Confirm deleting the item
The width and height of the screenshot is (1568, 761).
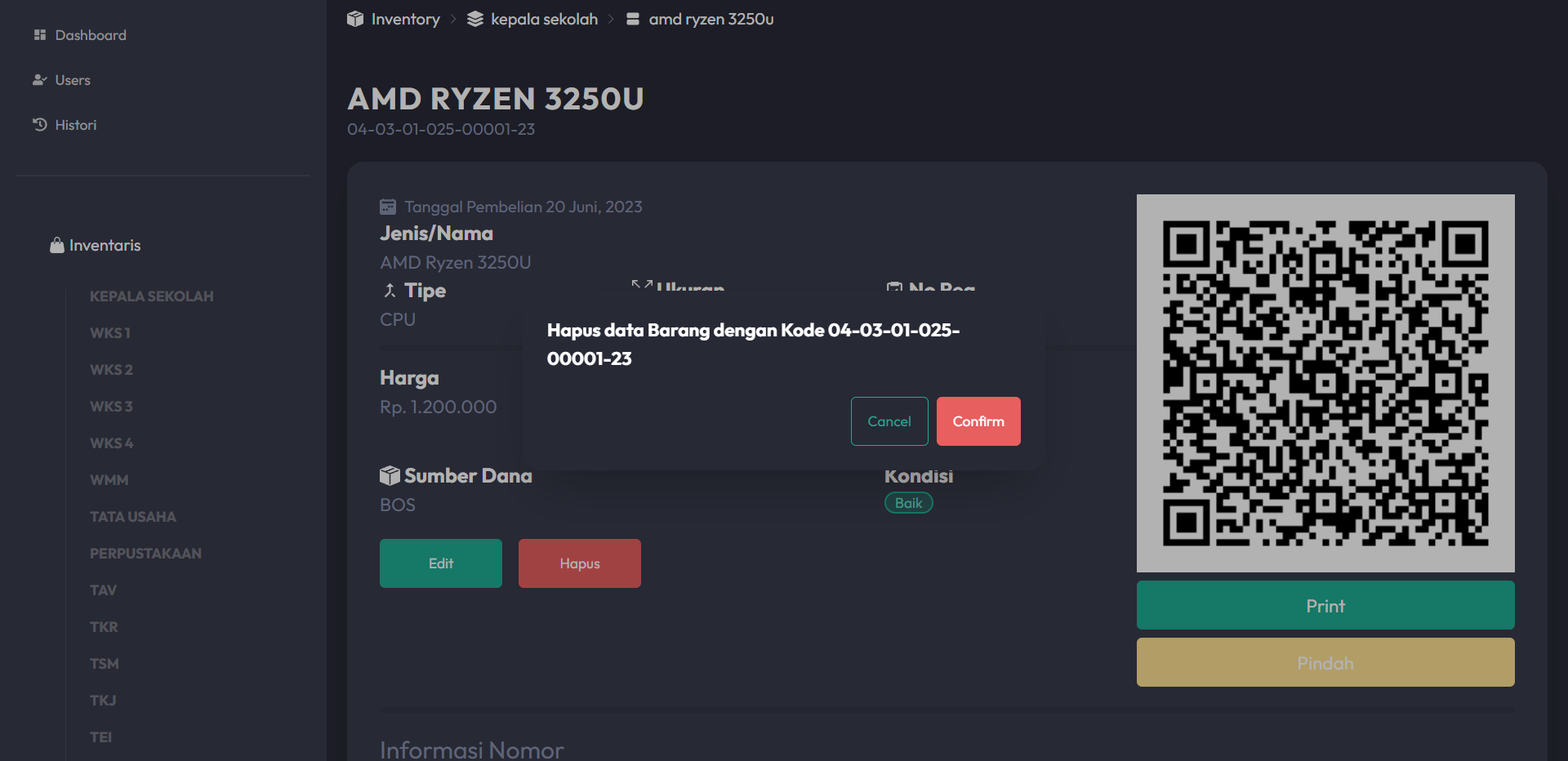point(978,421)
